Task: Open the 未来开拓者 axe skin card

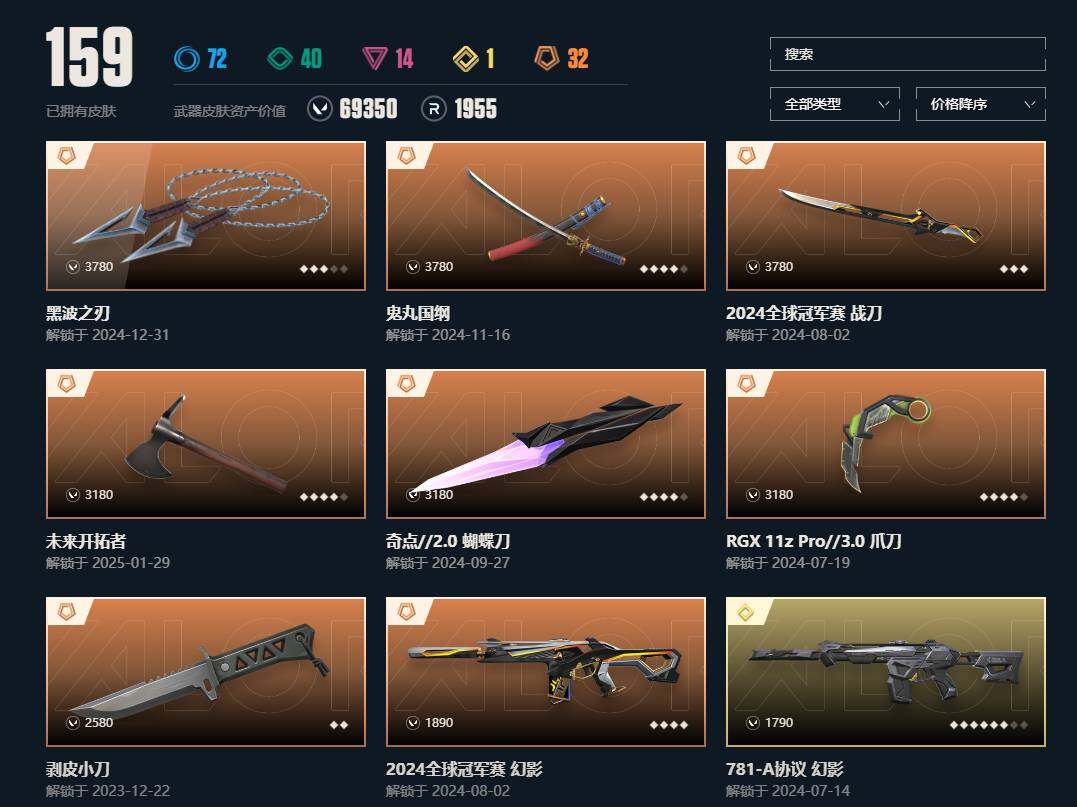Action: point(206,444)
